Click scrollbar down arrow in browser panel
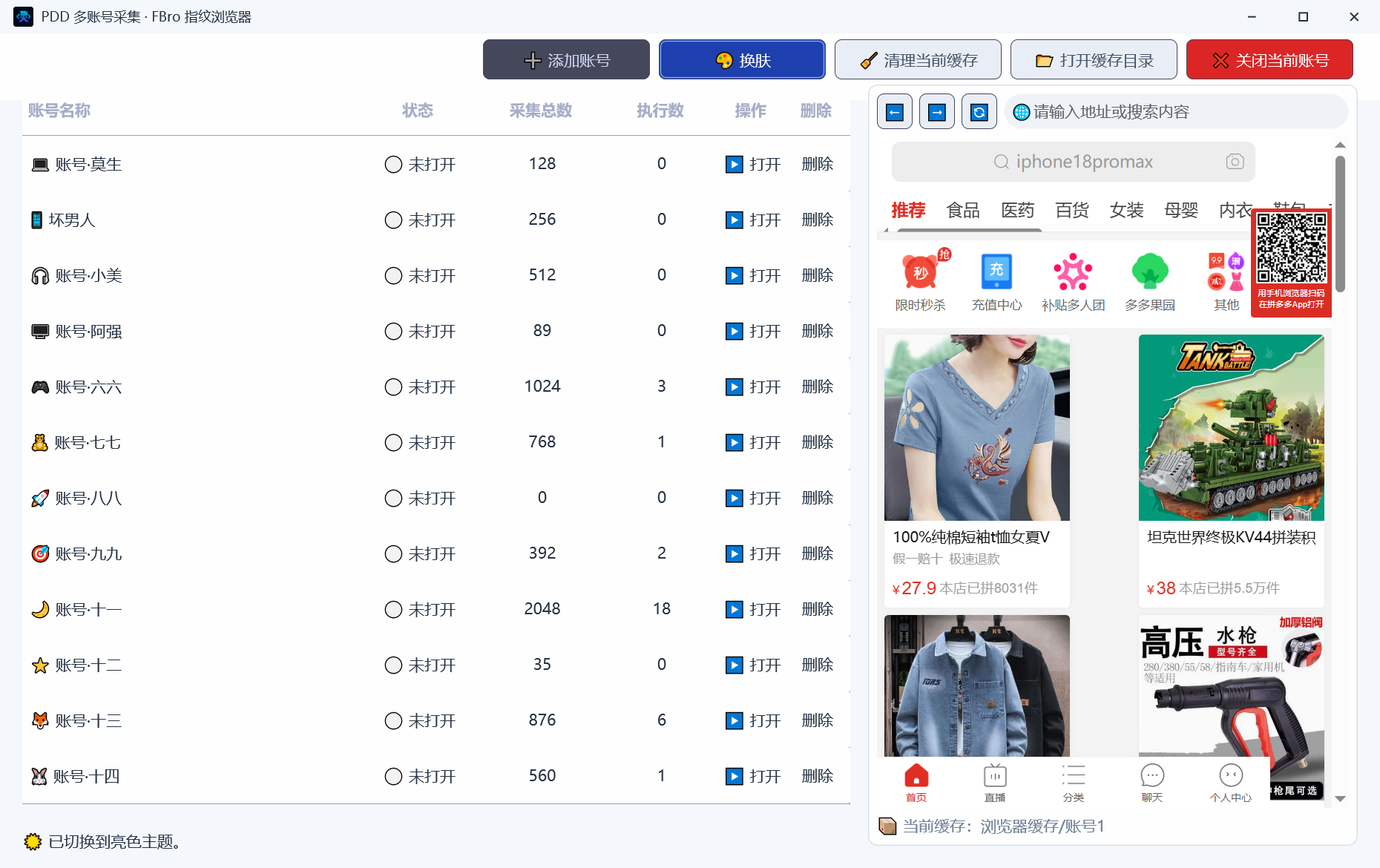1380x868 pixels. (x=1340, y=799)
